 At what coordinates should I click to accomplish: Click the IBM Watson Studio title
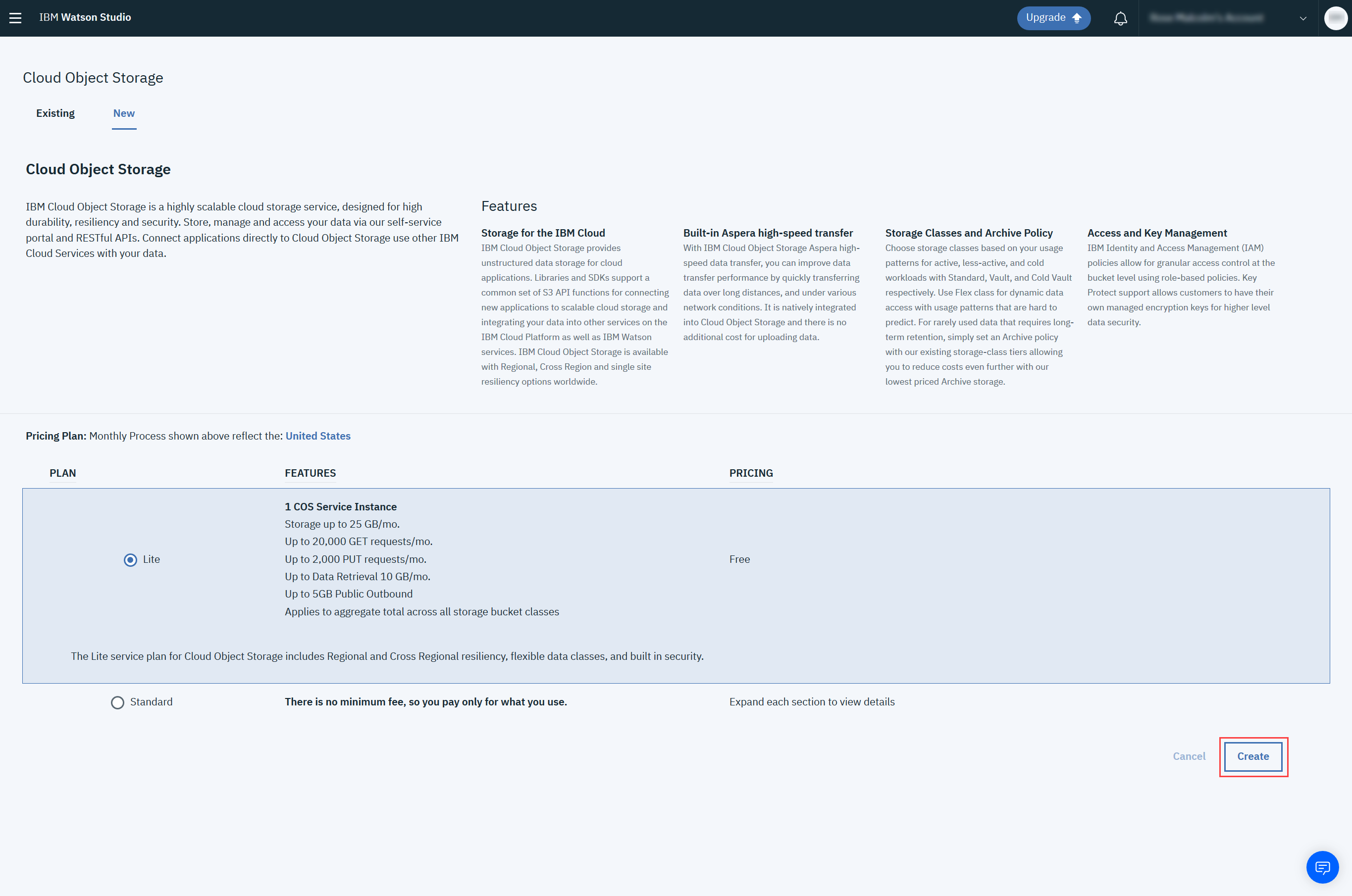point(85,17)
